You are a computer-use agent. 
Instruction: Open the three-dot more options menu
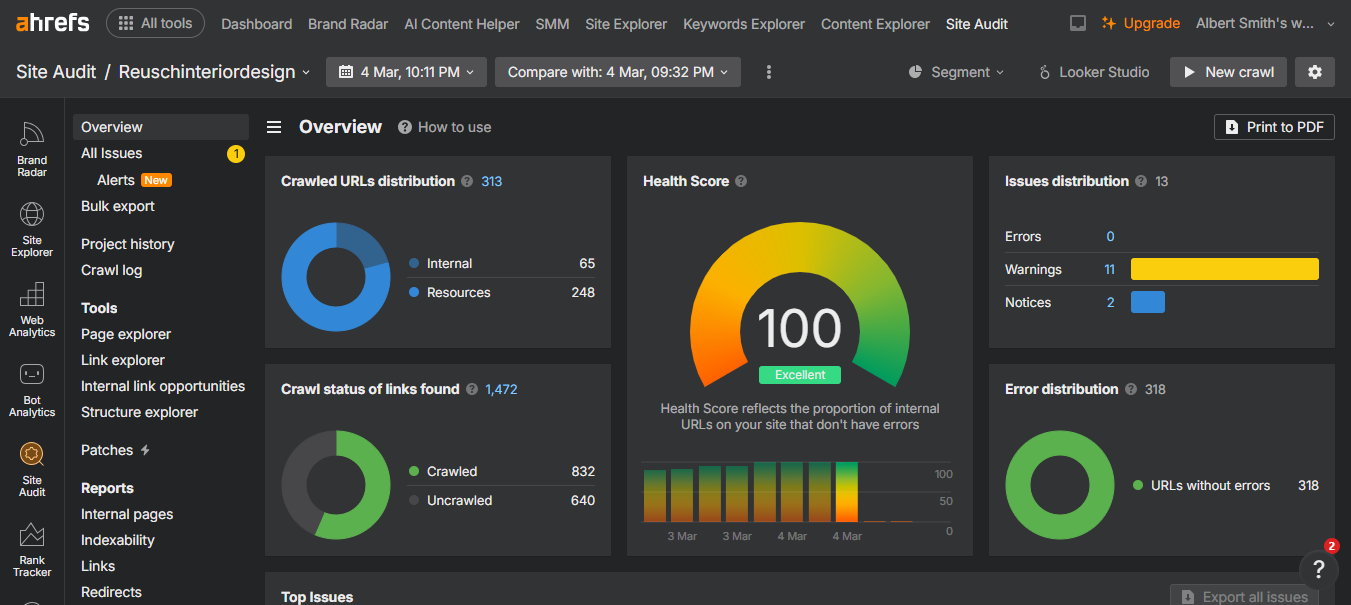point(769,72)
